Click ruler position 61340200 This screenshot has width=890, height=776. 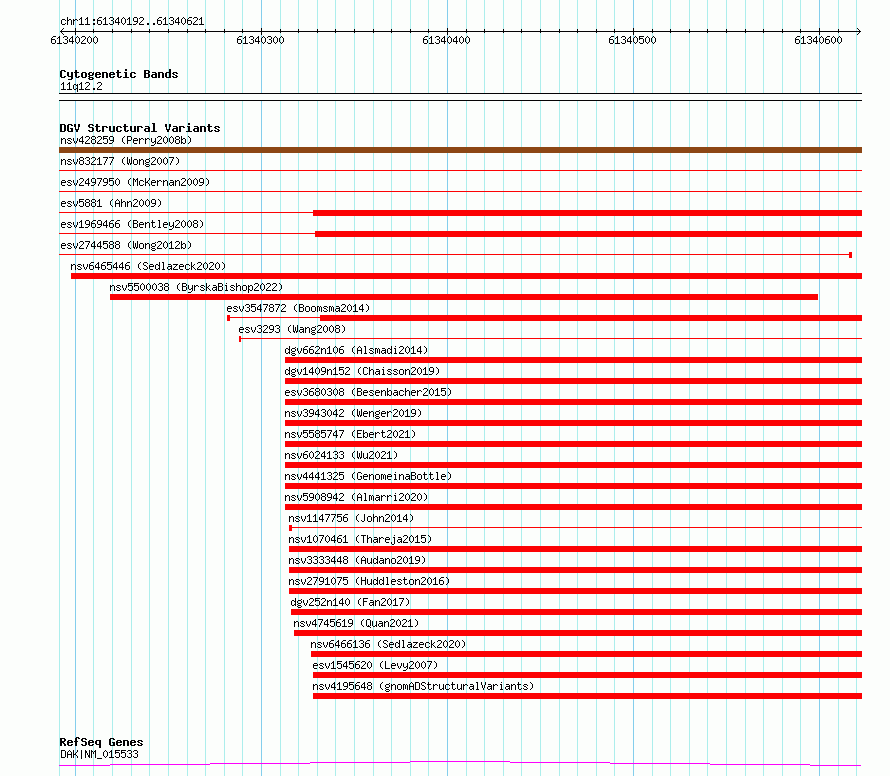coord(74,40)
